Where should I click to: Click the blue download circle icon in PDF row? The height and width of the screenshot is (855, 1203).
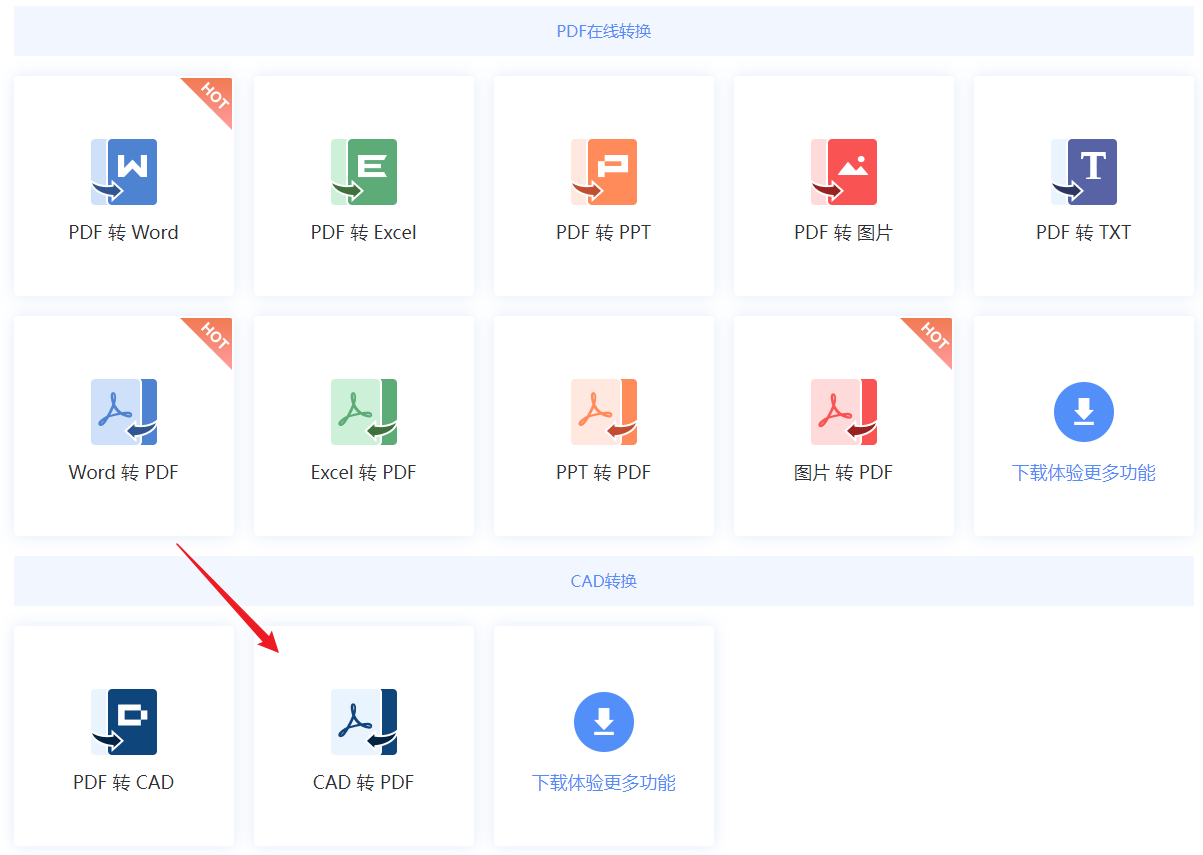(x=1084, y=412)
